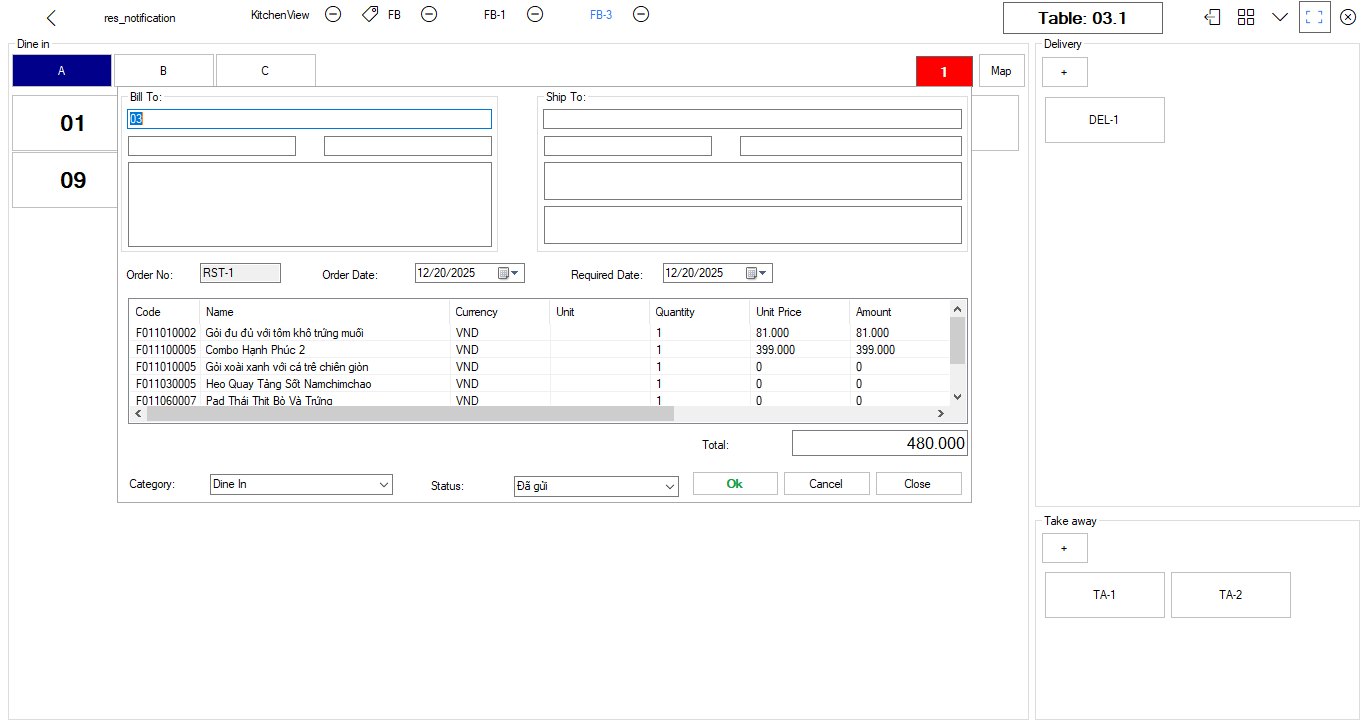Open the Status dropdown showing Đã gửi
Viewport: 1366px width, 727px height.
pyautogui.click(x=670, y=487)
